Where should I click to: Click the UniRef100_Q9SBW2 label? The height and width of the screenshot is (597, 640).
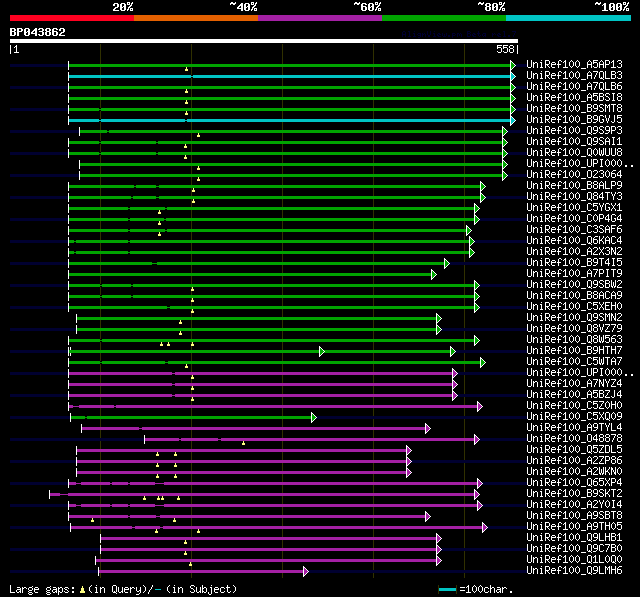pos(574,285)
